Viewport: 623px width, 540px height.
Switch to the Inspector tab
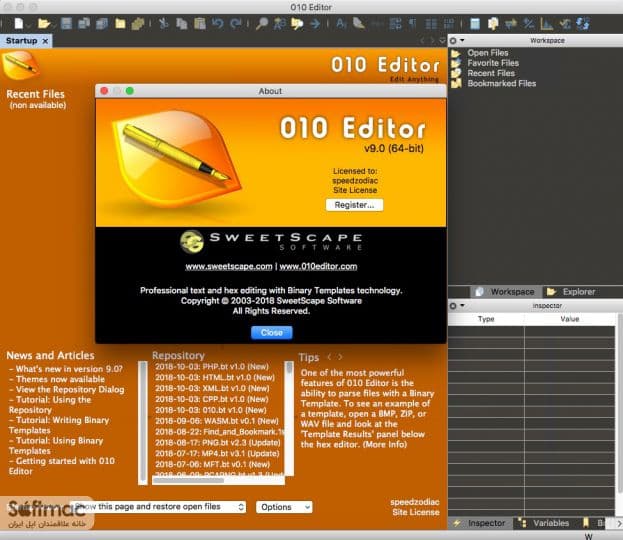tap(480, 523)
